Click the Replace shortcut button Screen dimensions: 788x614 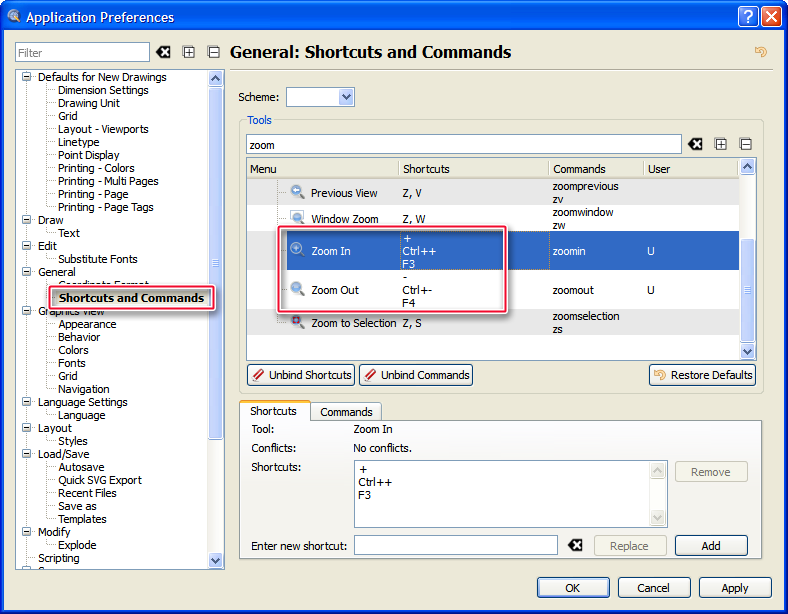pos(630,546)
